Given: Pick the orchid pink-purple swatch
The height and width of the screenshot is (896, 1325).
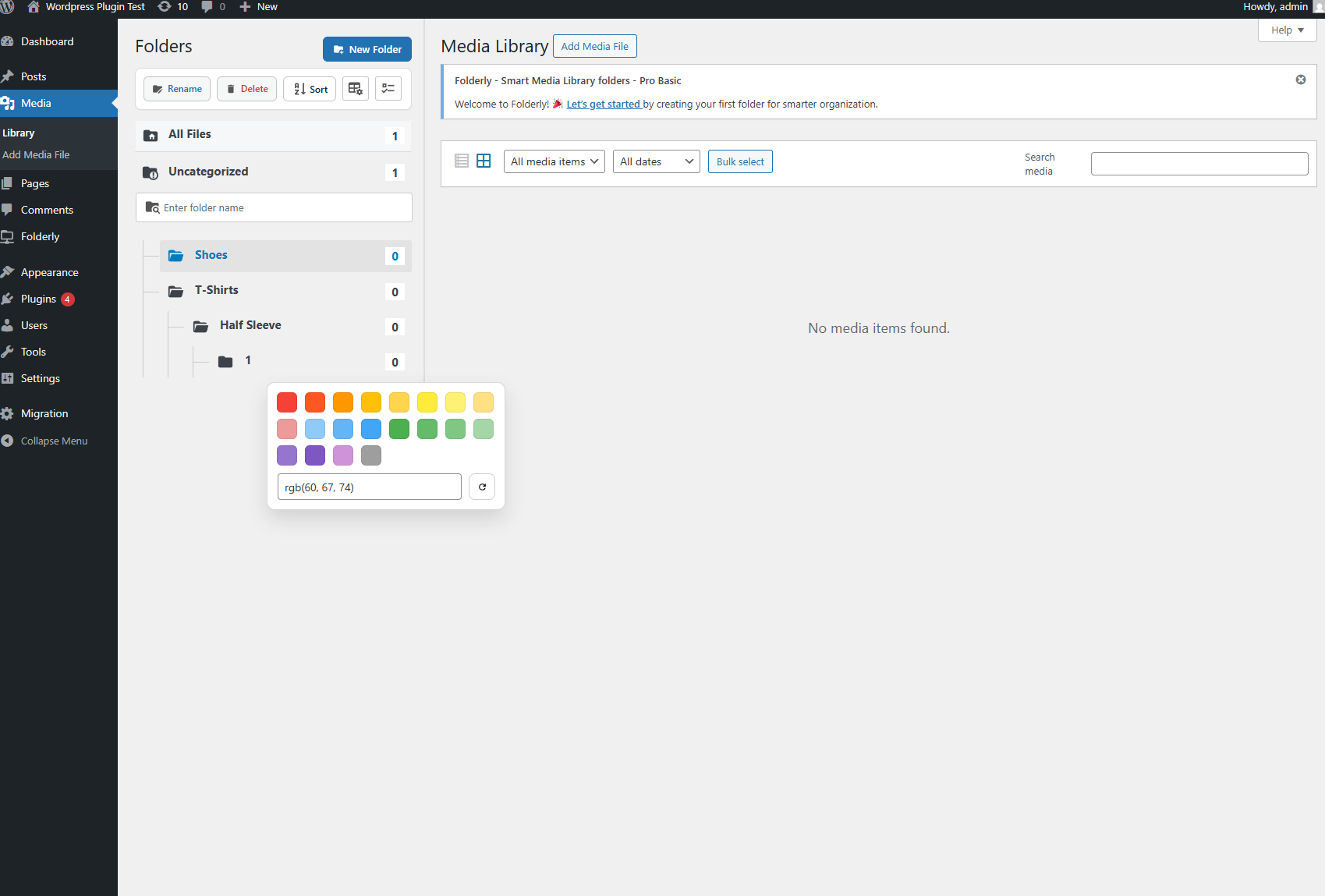Looking at the screenshot, I should click(x=343, y=455).
